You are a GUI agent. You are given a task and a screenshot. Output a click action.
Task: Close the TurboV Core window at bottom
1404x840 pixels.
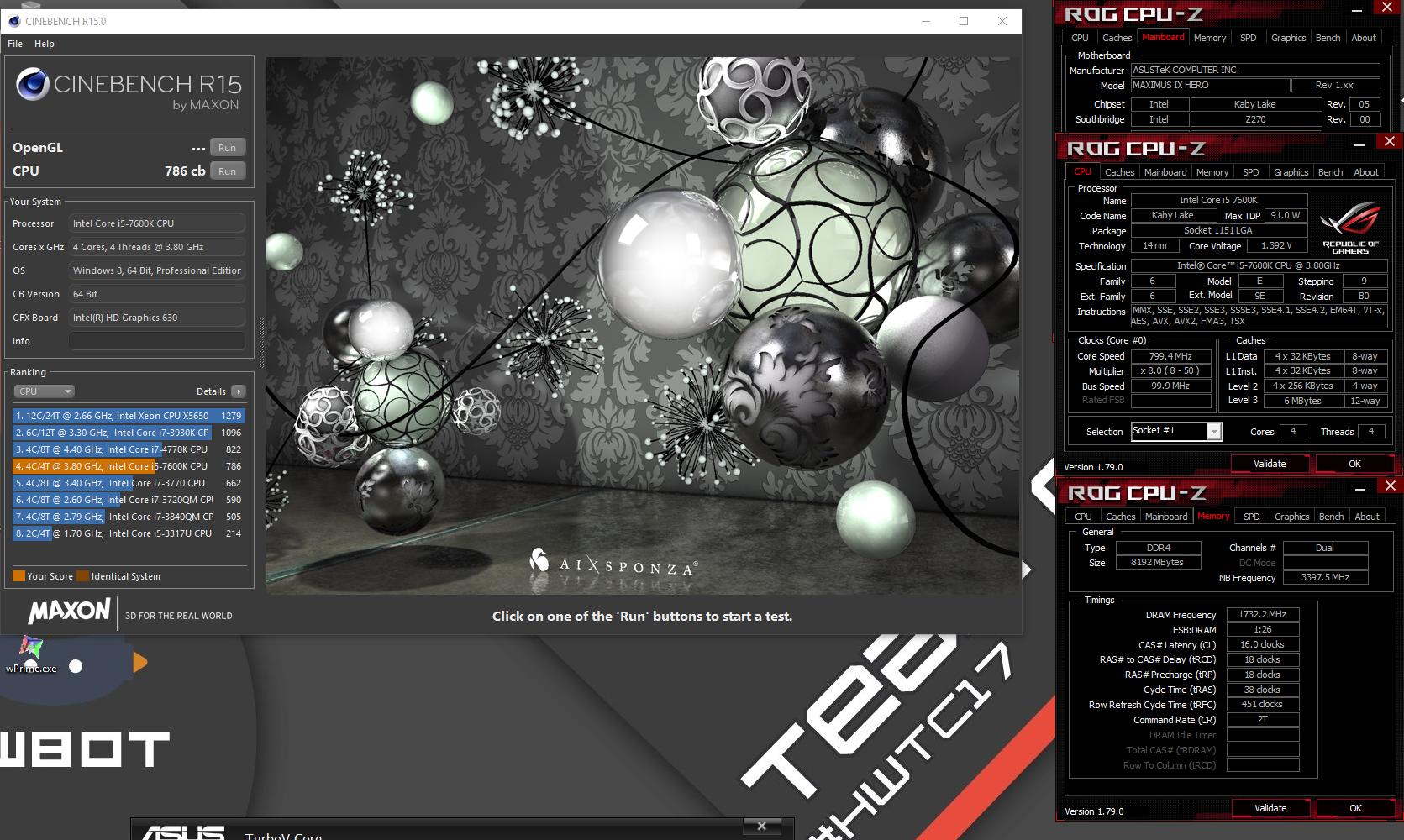(761, 827)
